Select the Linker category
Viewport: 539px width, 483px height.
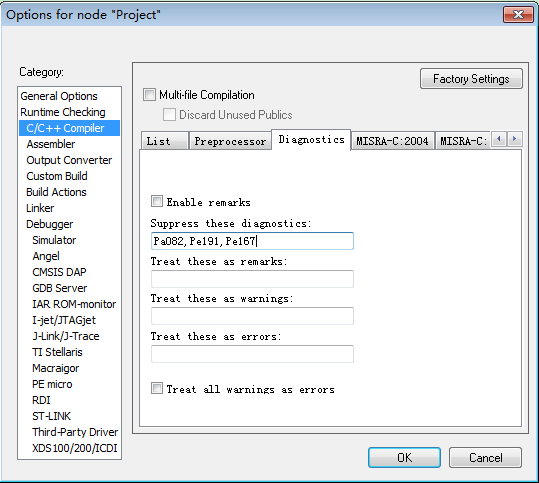(40, 208)
